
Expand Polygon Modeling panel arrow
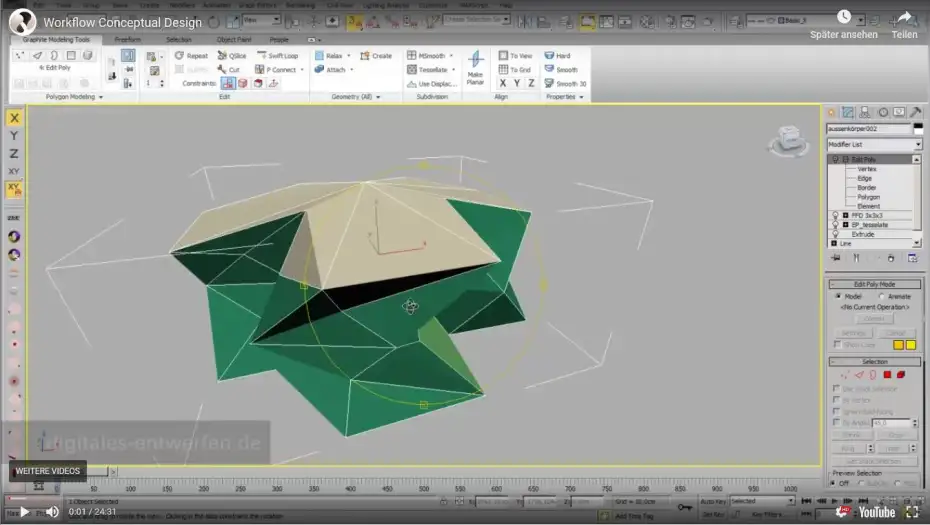click(x=101, y=97)
